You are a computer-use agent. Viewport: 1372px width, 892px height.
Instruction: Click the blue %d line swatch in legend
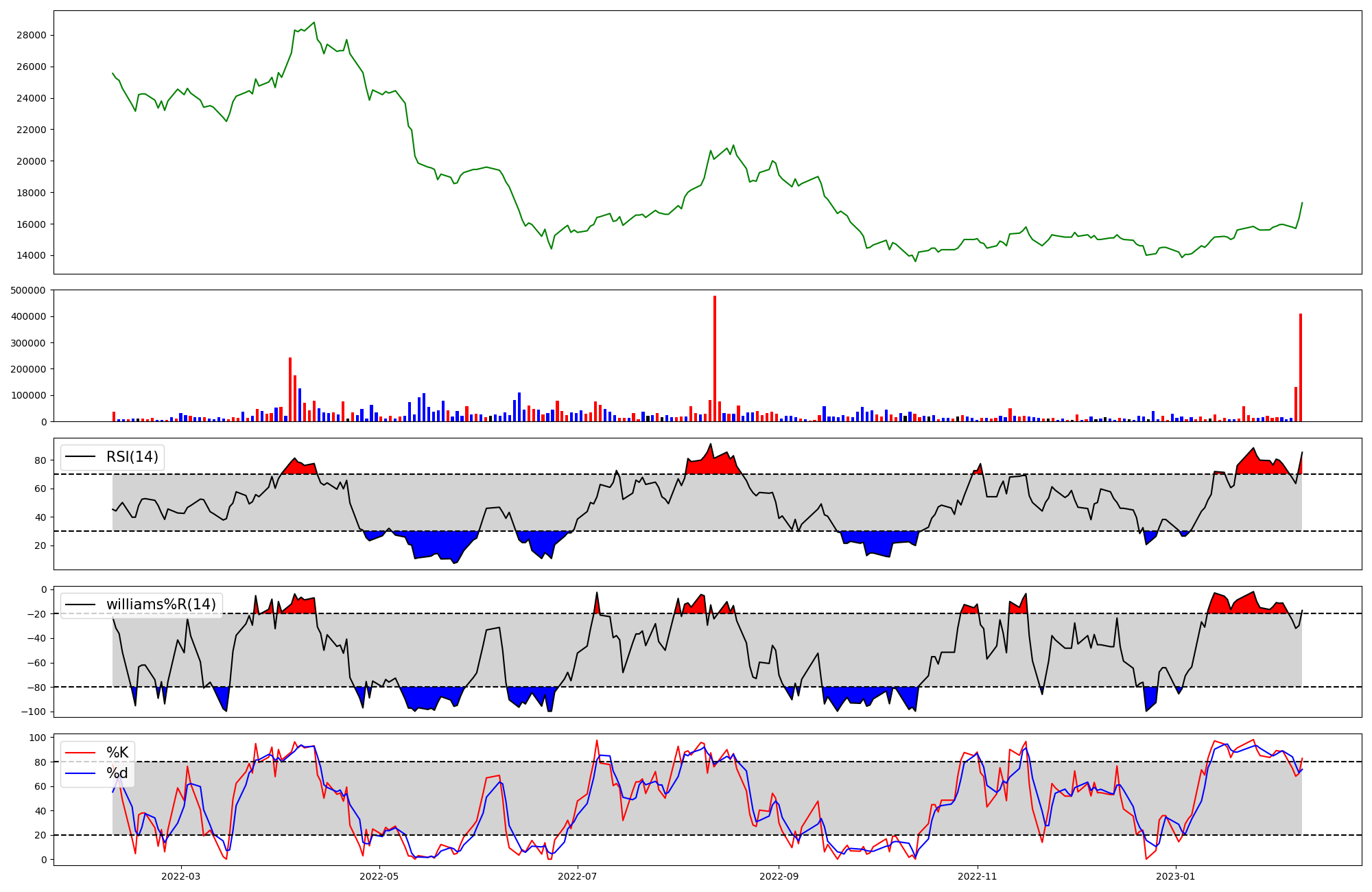point(80,774)
